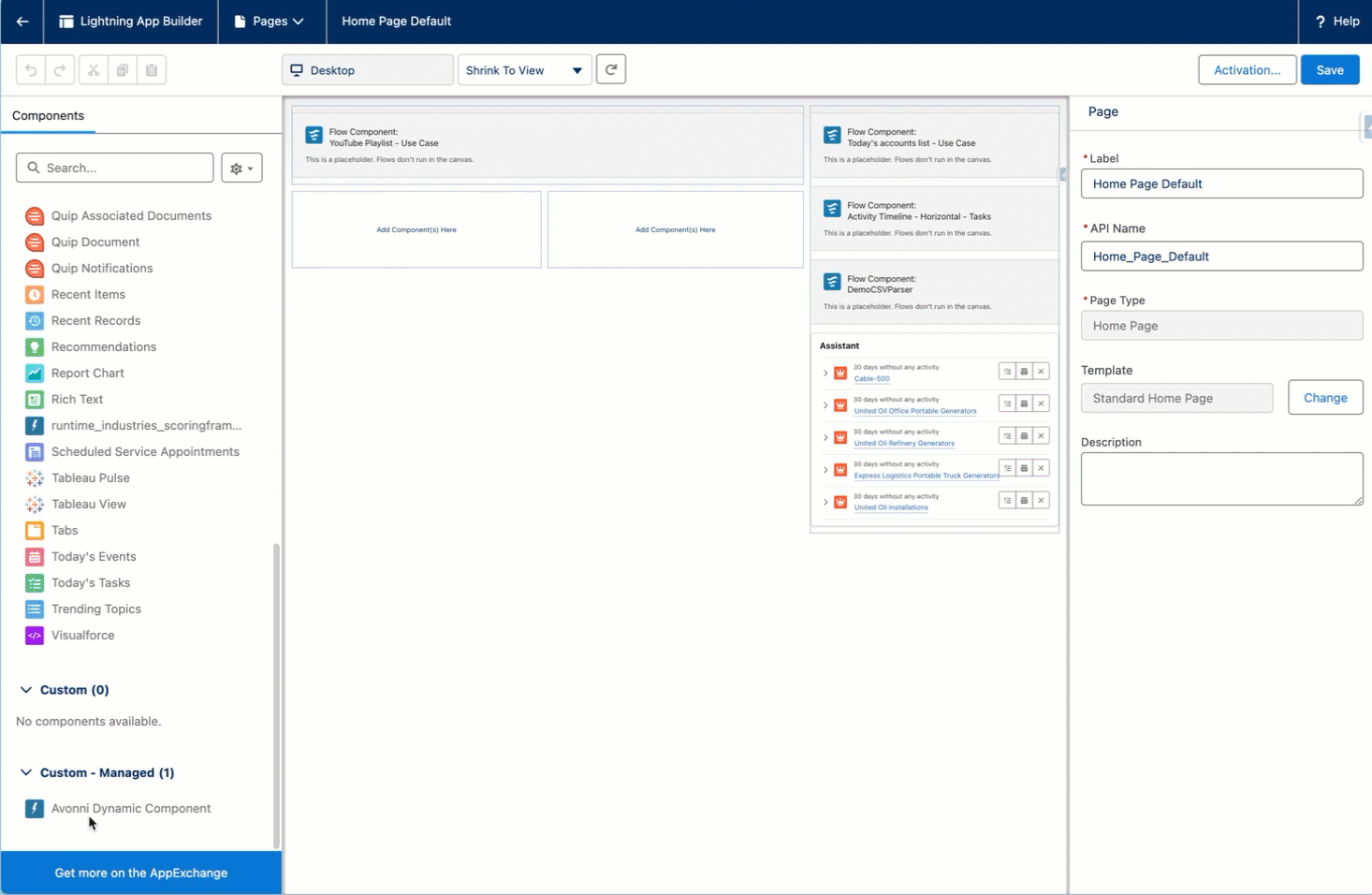
Task: Select the Today's accounts list flow component
Action: pos(934,145)
